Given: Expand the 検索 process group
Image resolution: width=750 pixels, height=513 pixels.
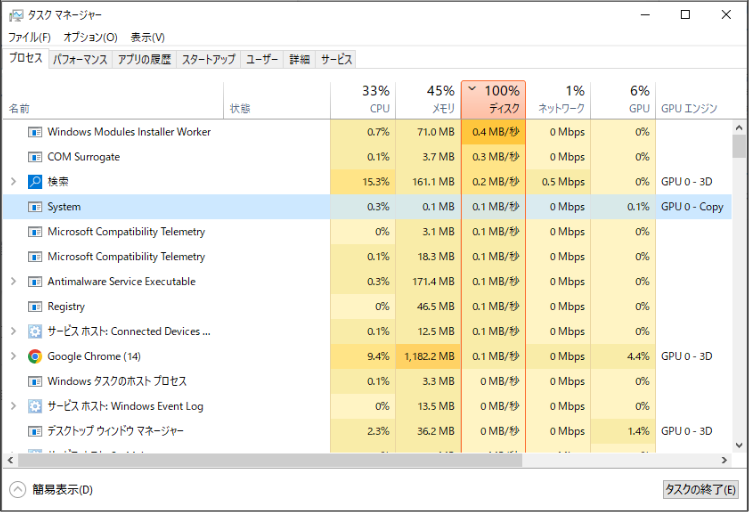Looking at the screenshot, I should 13,181.
